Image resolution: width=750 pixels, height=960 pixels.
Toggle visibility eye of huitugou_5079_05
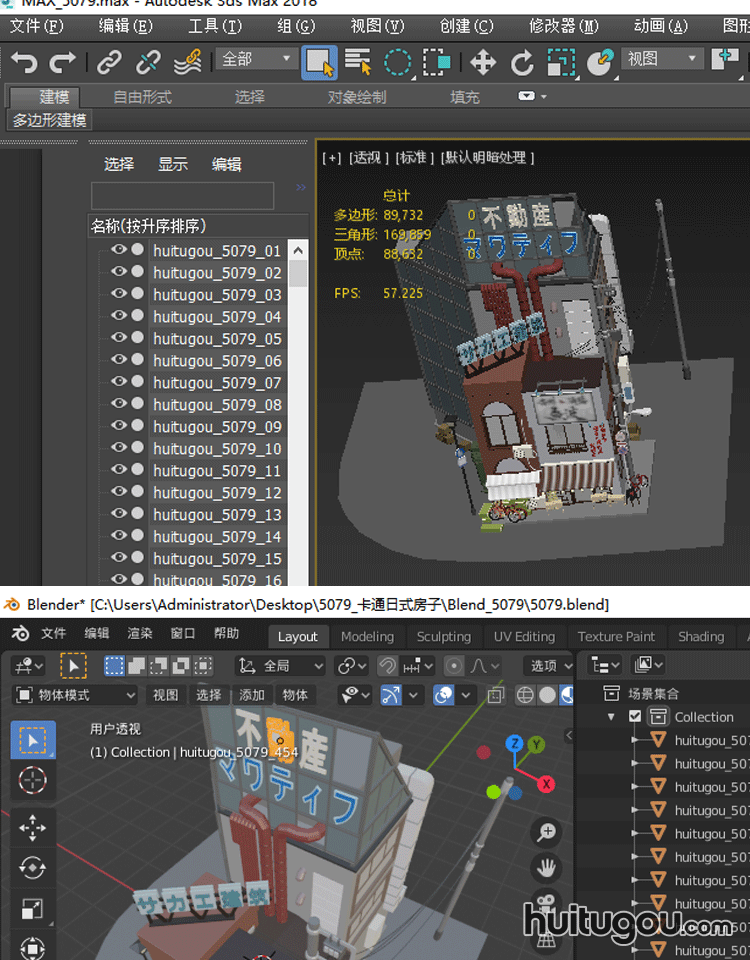[x=118, y=338]
